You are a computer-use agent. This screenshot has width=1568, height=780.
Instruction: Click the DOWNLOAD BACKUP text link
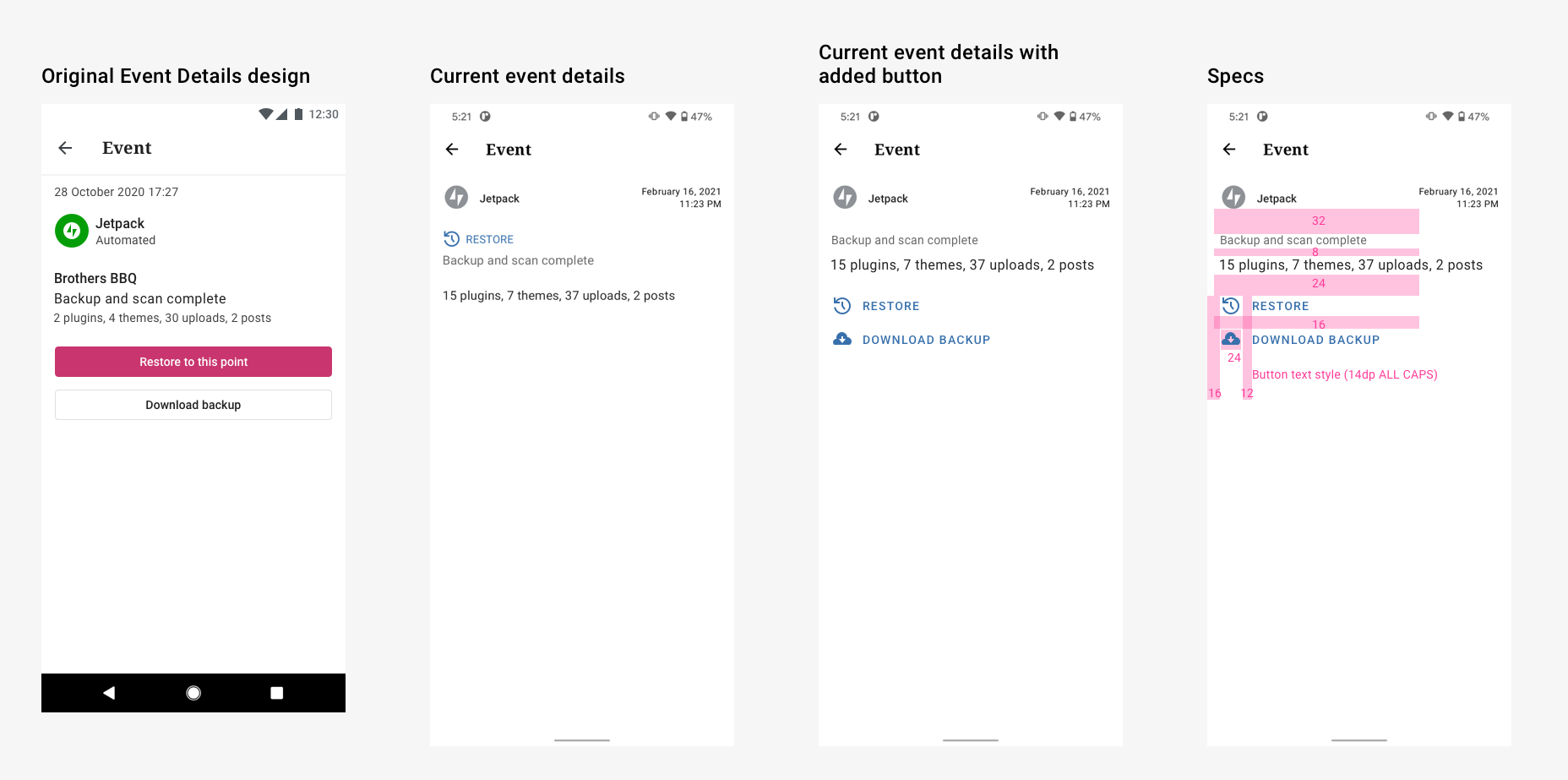(x=926, y=339)
